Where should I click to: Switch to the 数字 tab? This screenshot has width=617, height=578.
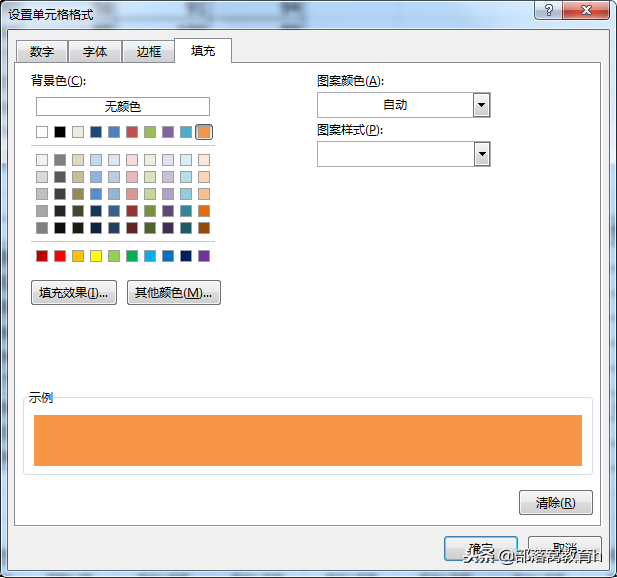42,52
